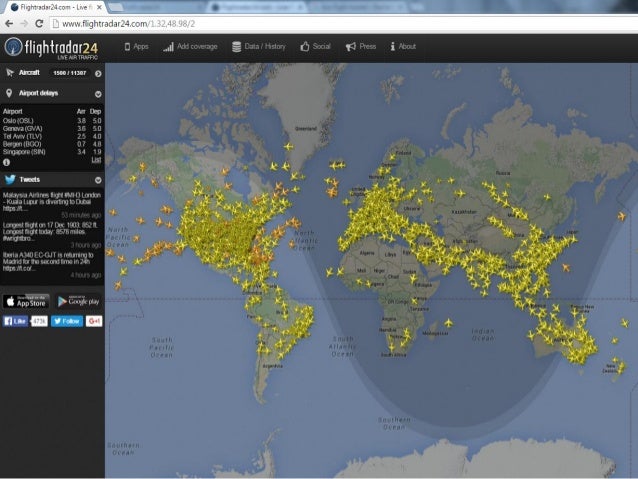
Task: Click the browser back arrow
Action: pyautogui.click(x=9, y=24)
